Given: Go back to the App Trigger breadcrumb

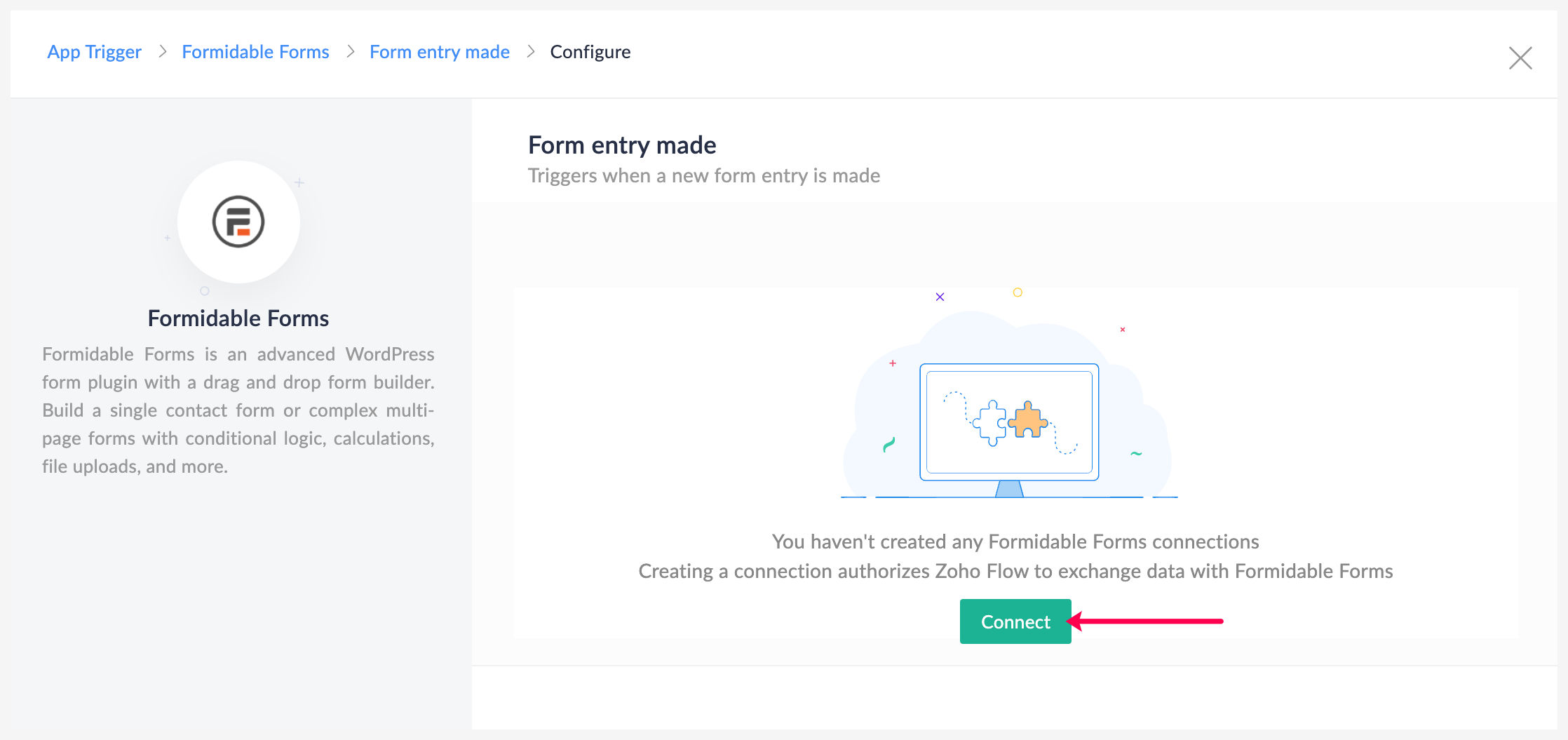Looking at the screenshot, I should 94,52.
